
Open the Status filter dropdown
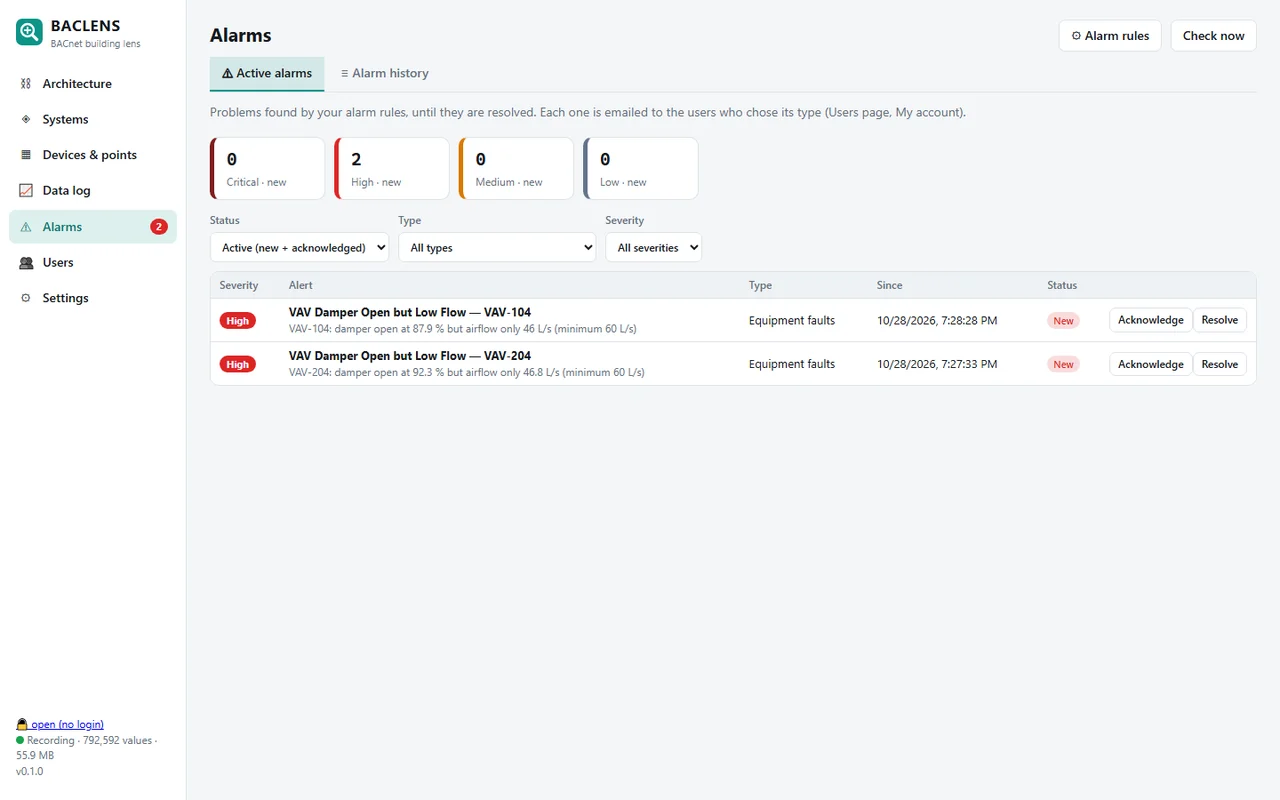299,247
